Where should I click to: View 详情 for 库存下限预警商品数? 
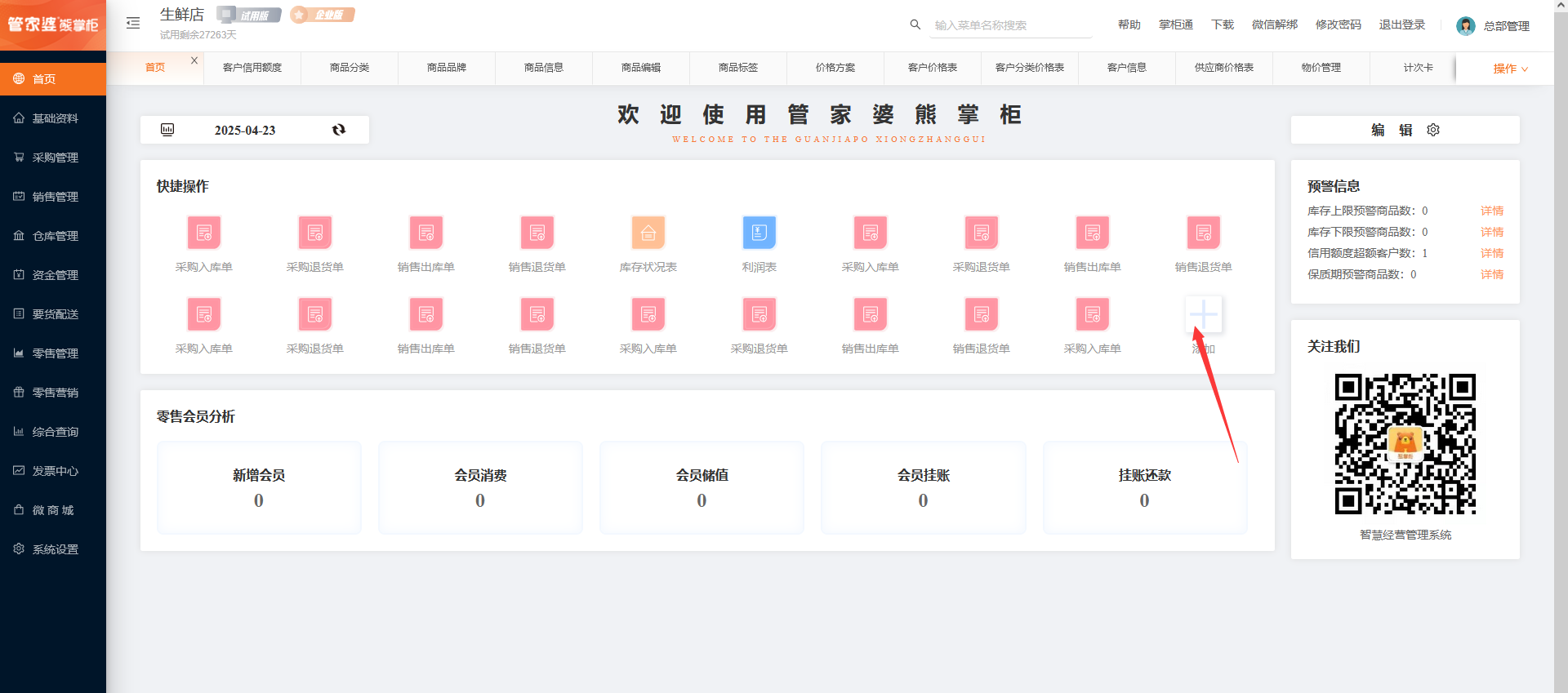1492,232
